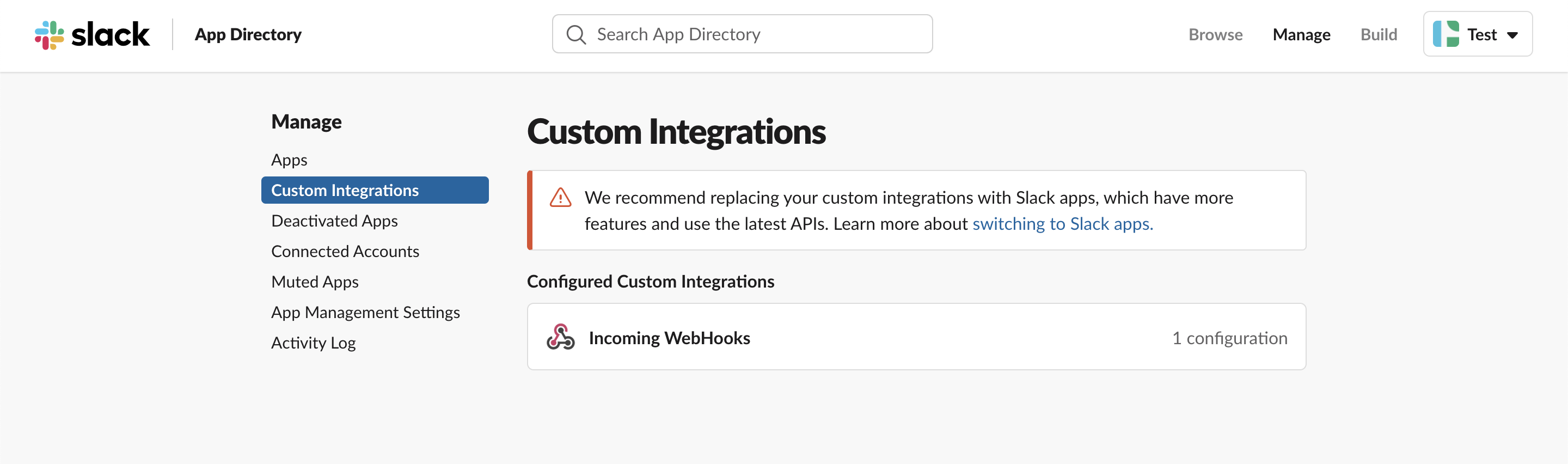Open the Build nav item
Image resolution: width=1568 pixels, height=464 pixels.
1378,34
